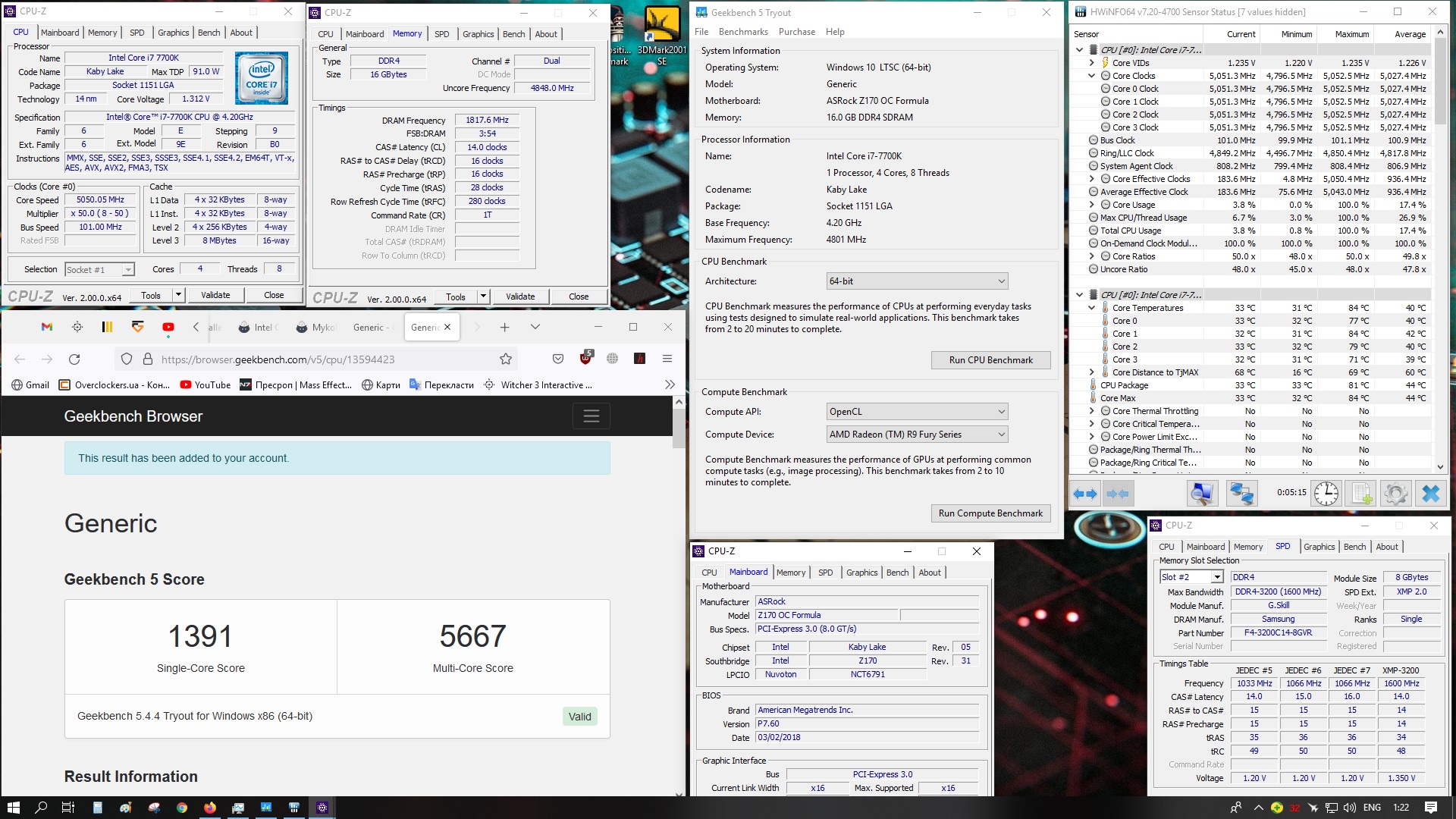Click the HWiNFO sensor list vertical scrollbar
The height and width of the screenshot is (819, 1456).
pyautogui.click(x=1440, y=250)
